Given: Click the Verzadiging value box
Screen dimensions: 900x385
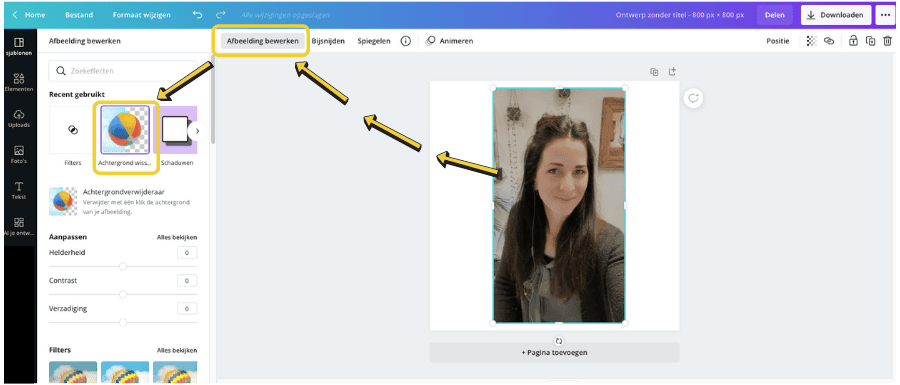Looking at the screenshot, I should coord(187,309).
